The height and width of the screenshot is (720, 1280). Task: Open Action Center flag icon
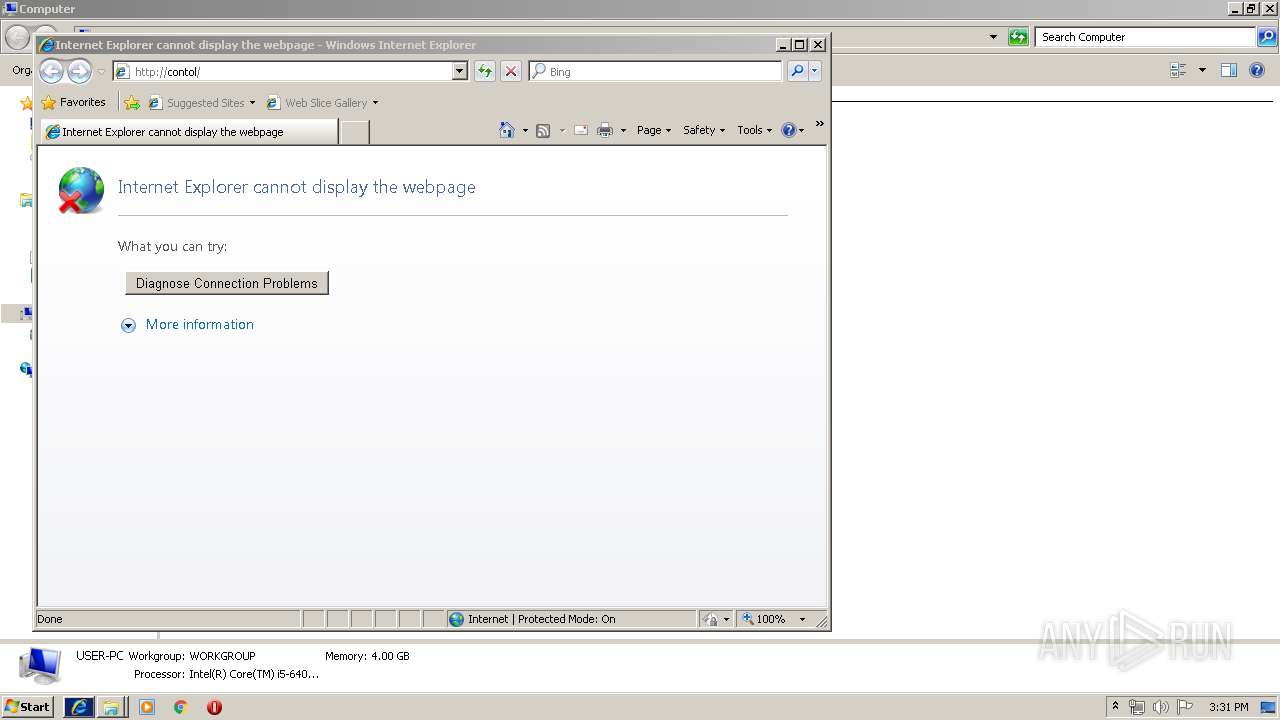1185,706
